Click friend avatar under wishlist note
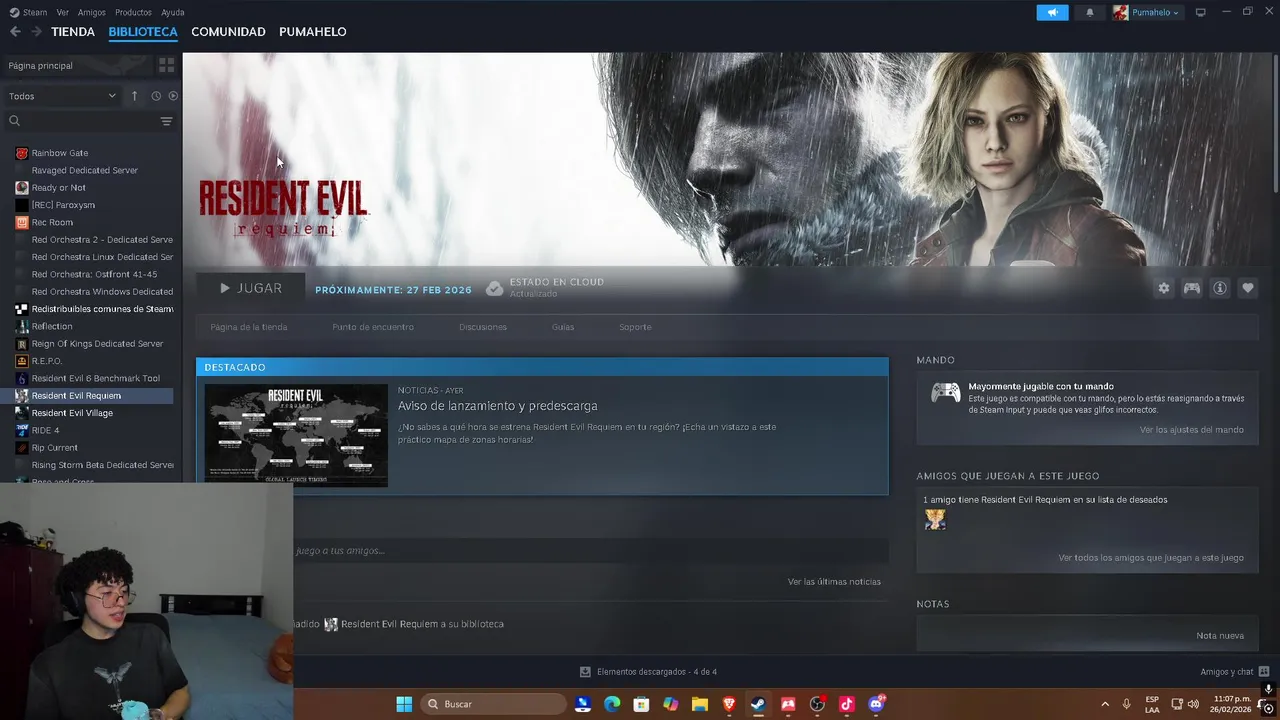This screenshot has width=1280, height=720. [935, 519]
